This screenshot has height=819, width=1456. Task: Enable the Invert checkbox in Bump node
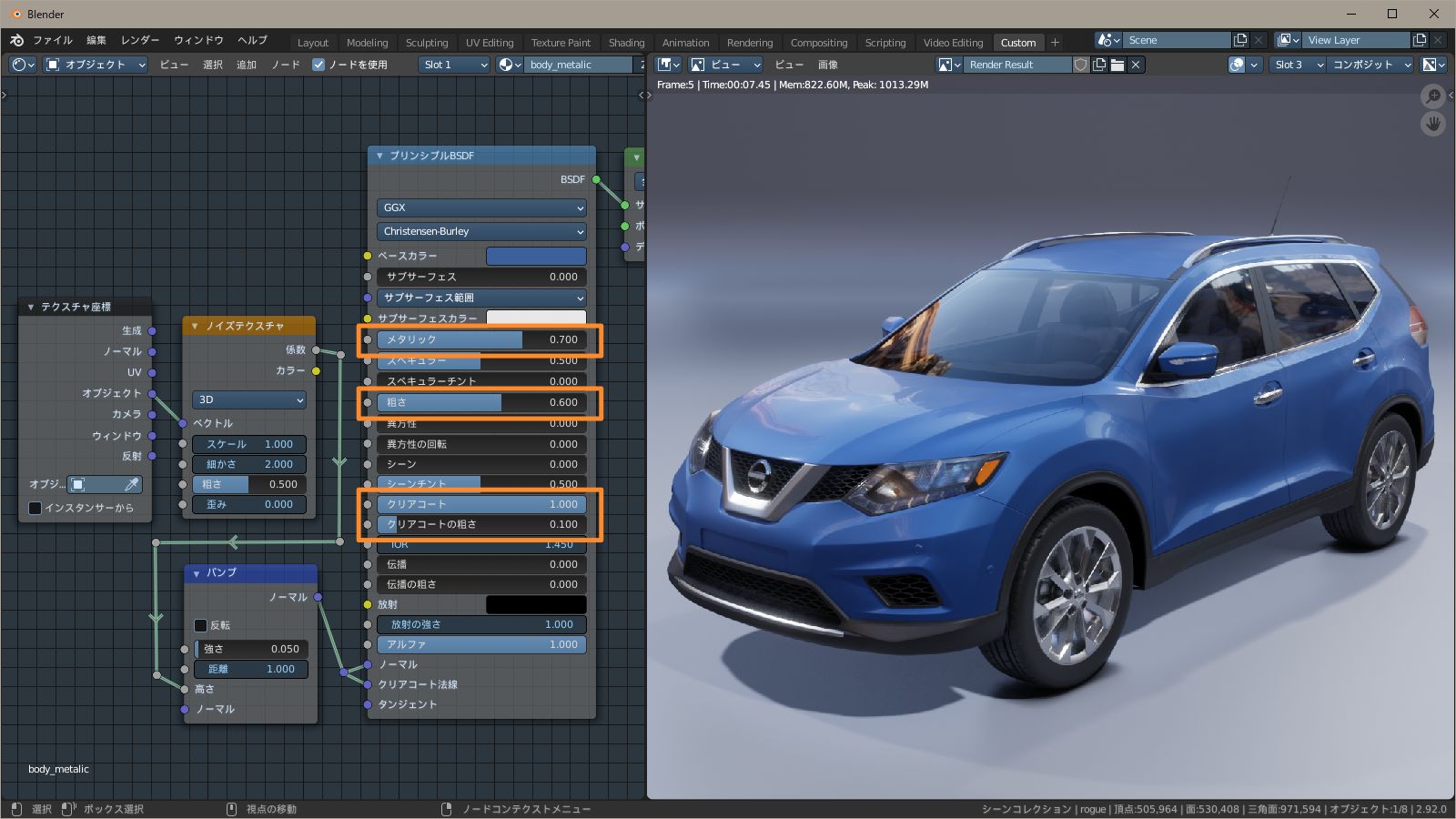point(200,625)
